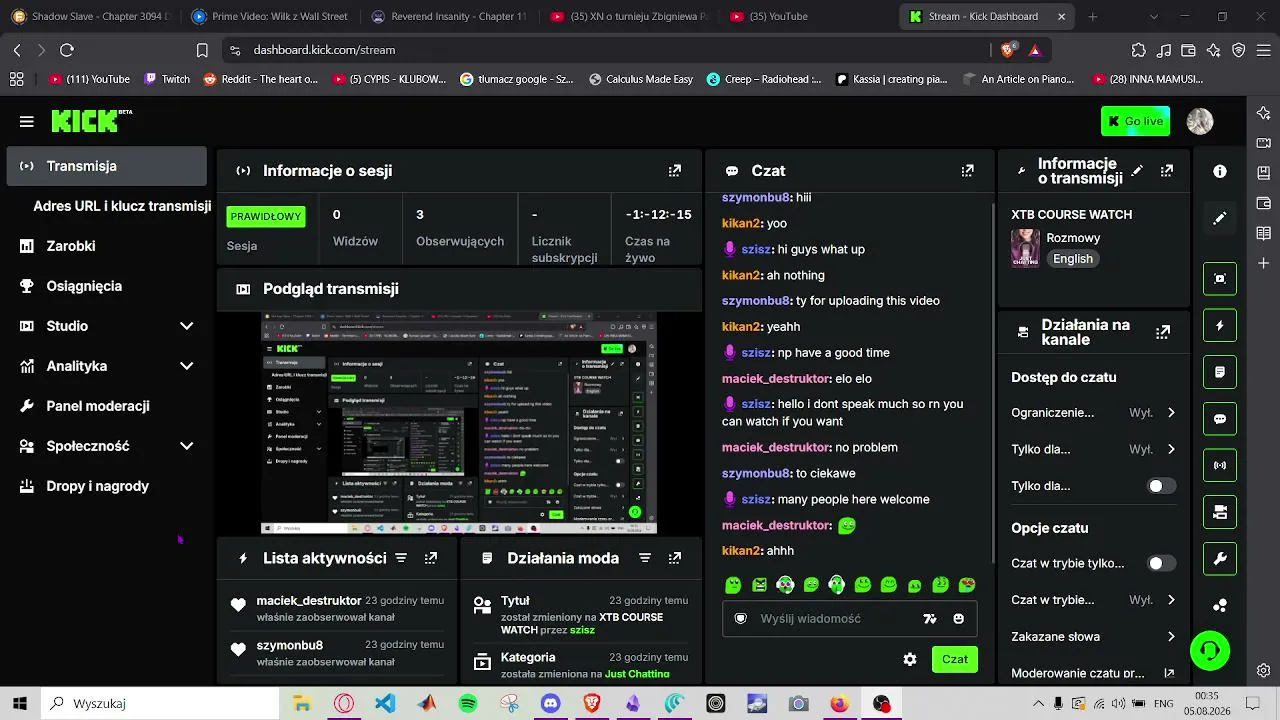Open the emoji picker in chat input
The height and width of the screenshot is (720, 1280).
pos(959,619)
